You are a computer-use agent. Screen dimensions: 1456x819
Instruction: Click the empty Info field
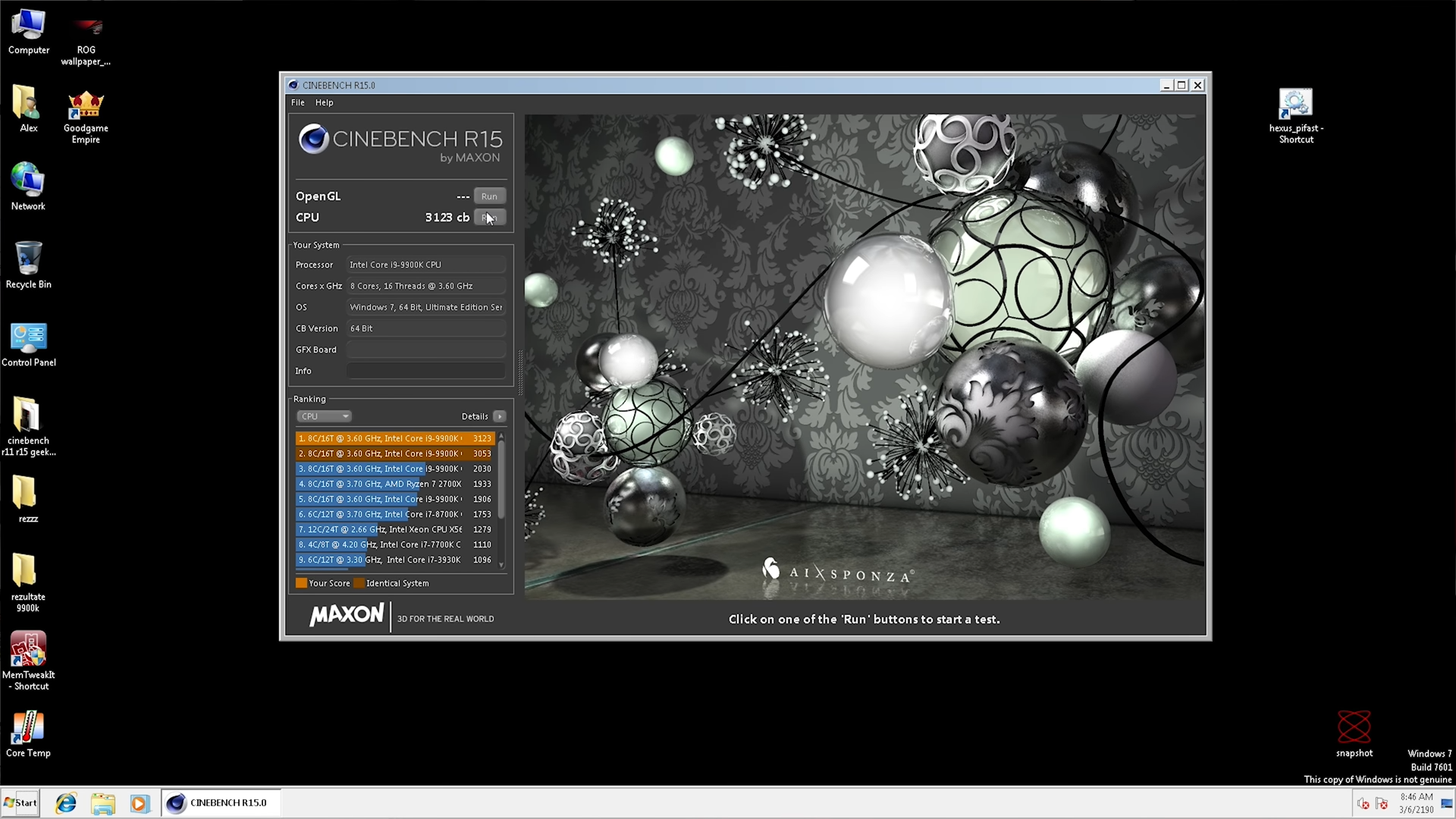tap(426, 371)
